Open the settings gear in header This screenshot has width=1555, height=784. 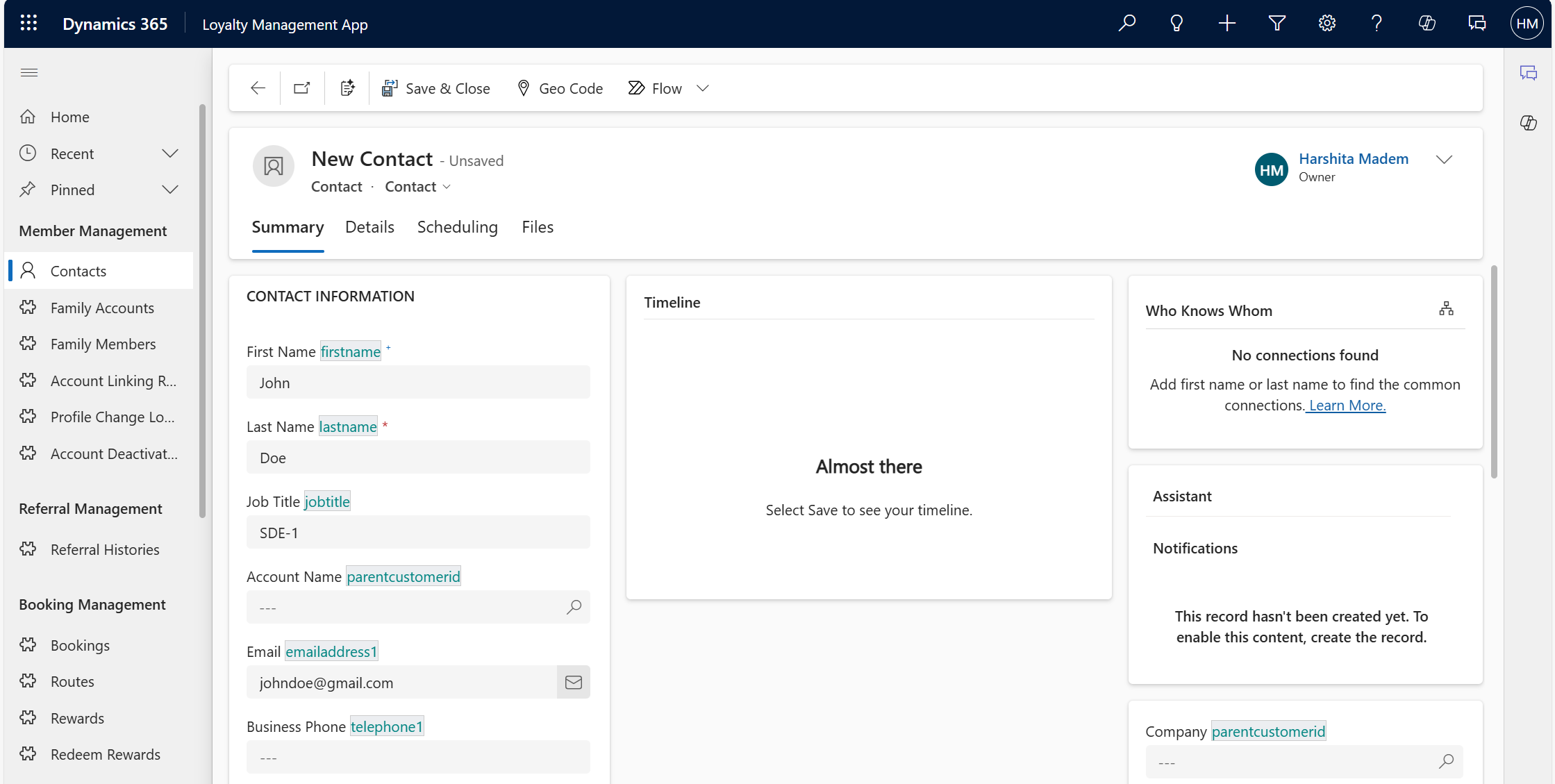click(x=1327, y=24)
